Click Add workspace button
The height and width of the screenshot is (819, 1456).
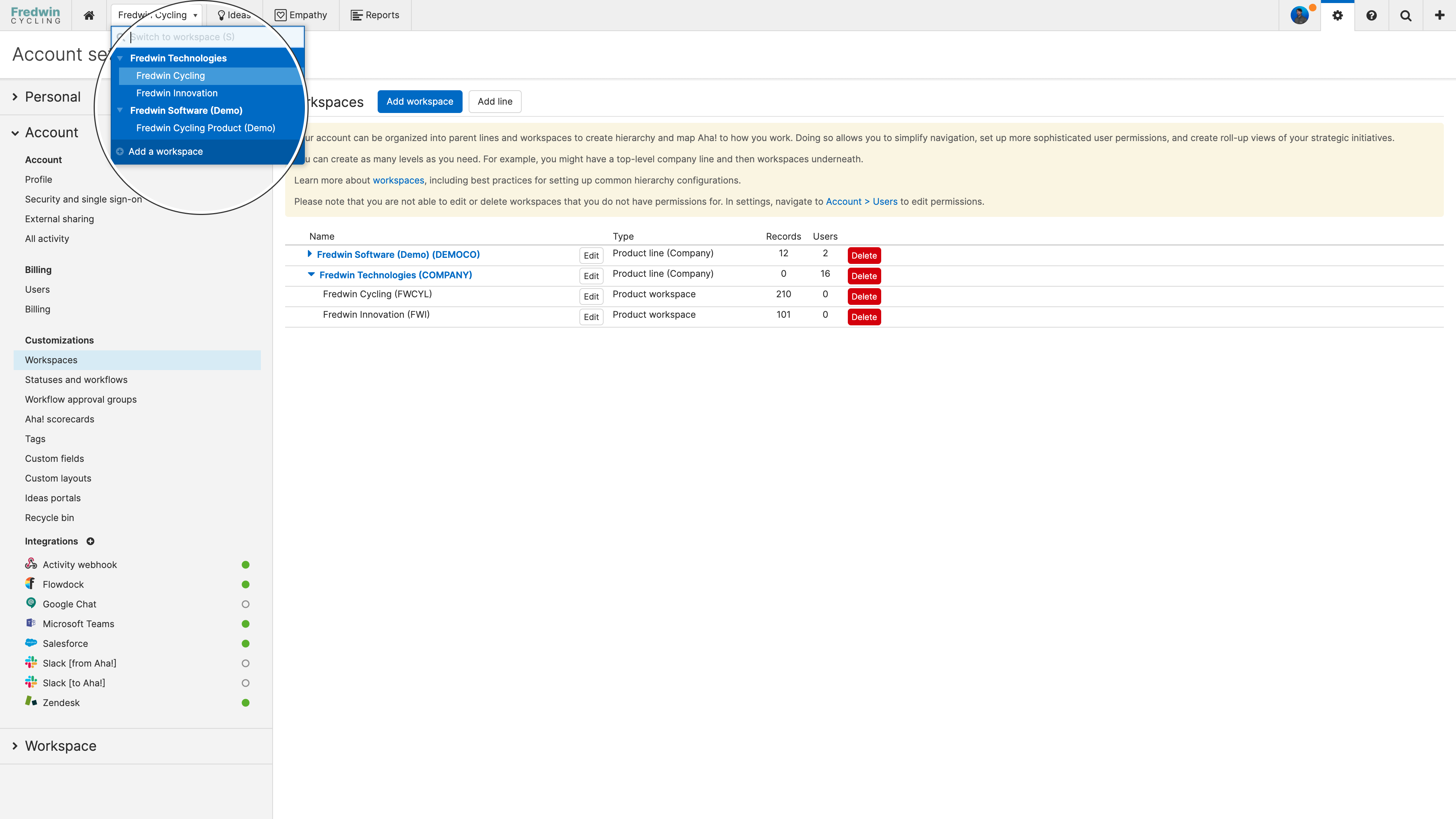(419, 101)
